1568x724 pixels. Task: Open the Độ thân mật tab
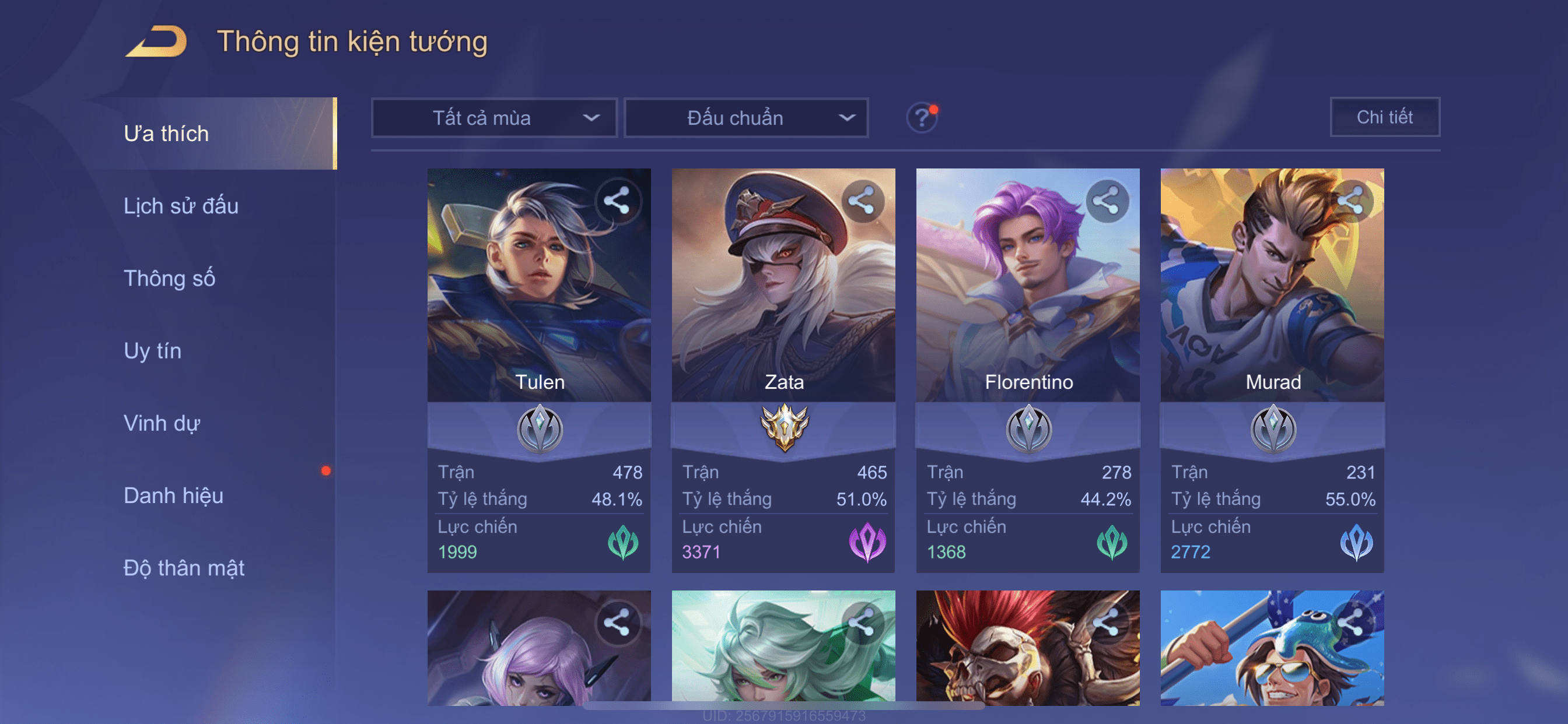[x=184, y=568]
